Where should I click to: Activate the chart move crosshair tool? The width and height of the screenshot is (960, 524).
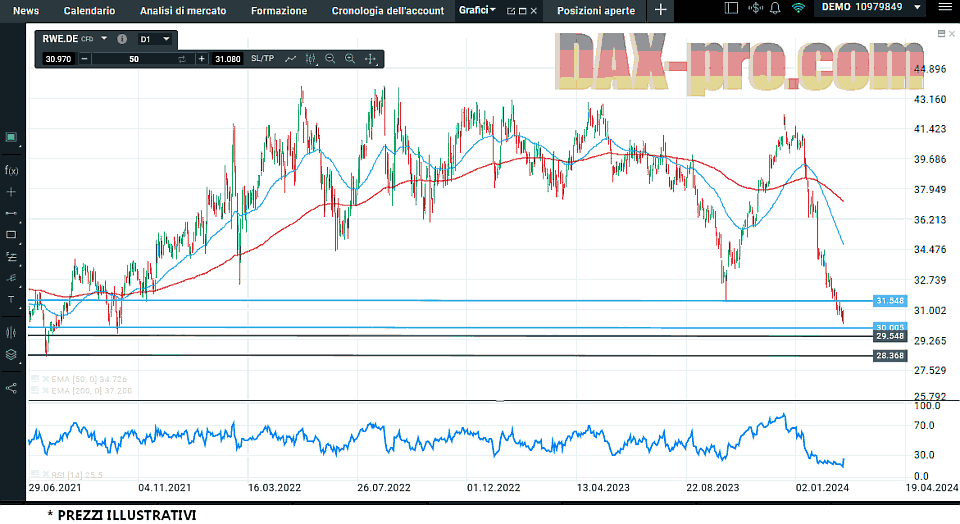(x=370, y=59)
